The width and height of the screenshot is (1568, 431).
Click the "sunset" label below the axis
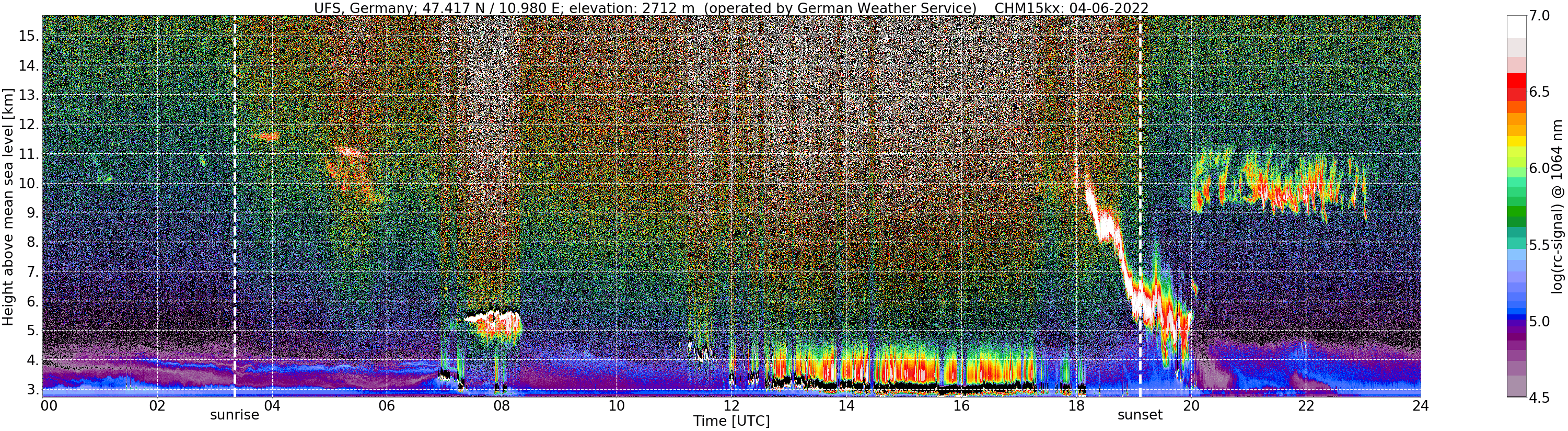1140,415
